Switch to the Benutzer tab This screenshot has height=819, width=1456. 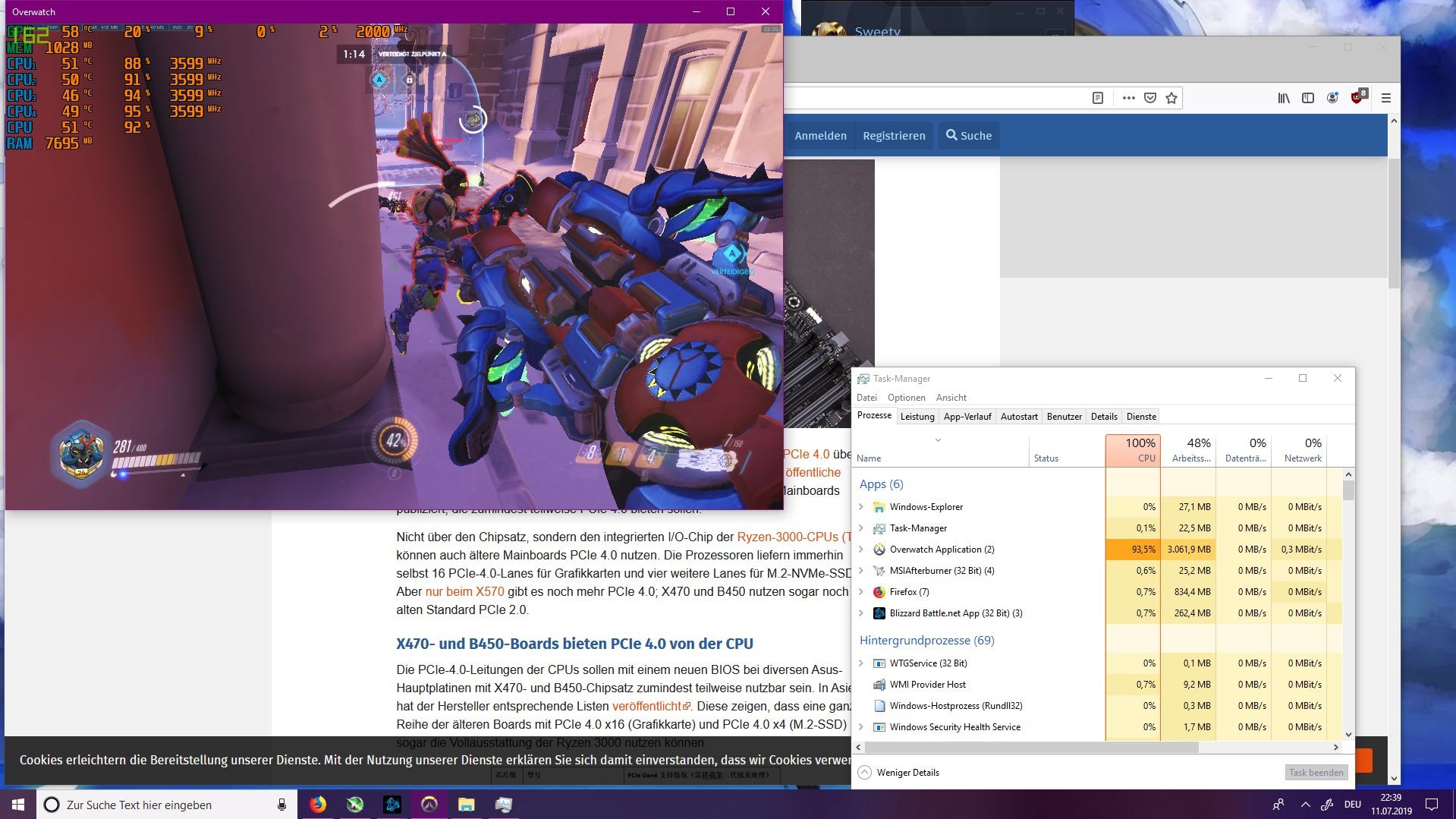(1064, 417)
